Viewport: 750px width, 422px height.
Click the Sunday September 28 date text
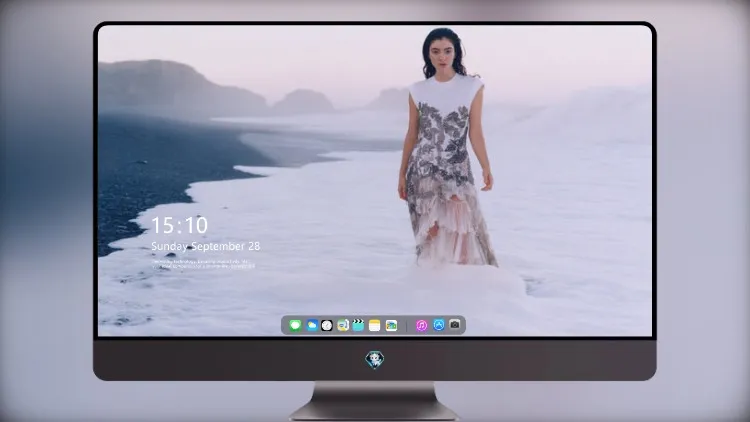206,246
